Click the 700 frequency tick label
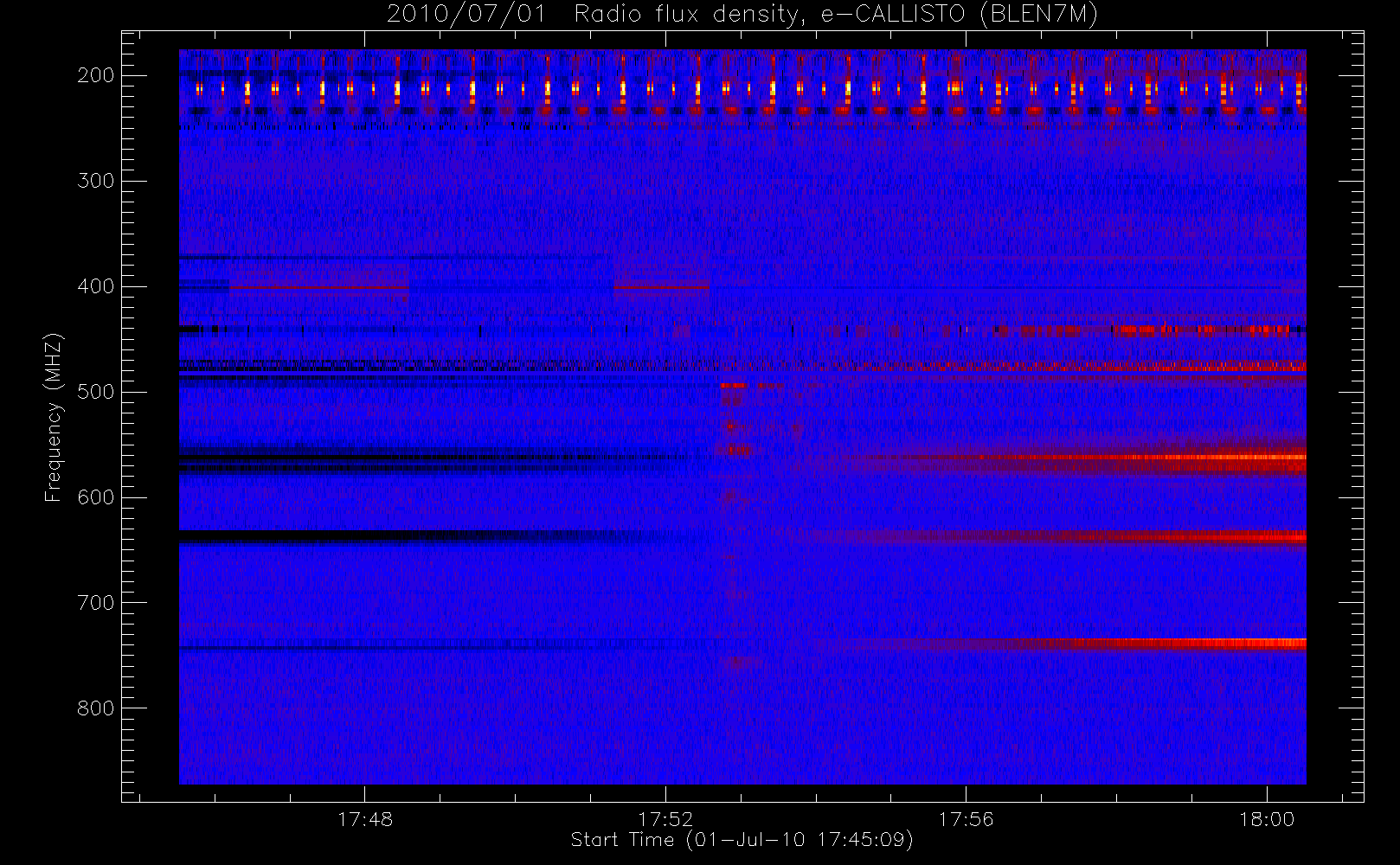Screen dimensions: 1400x865 click(95, 603)
